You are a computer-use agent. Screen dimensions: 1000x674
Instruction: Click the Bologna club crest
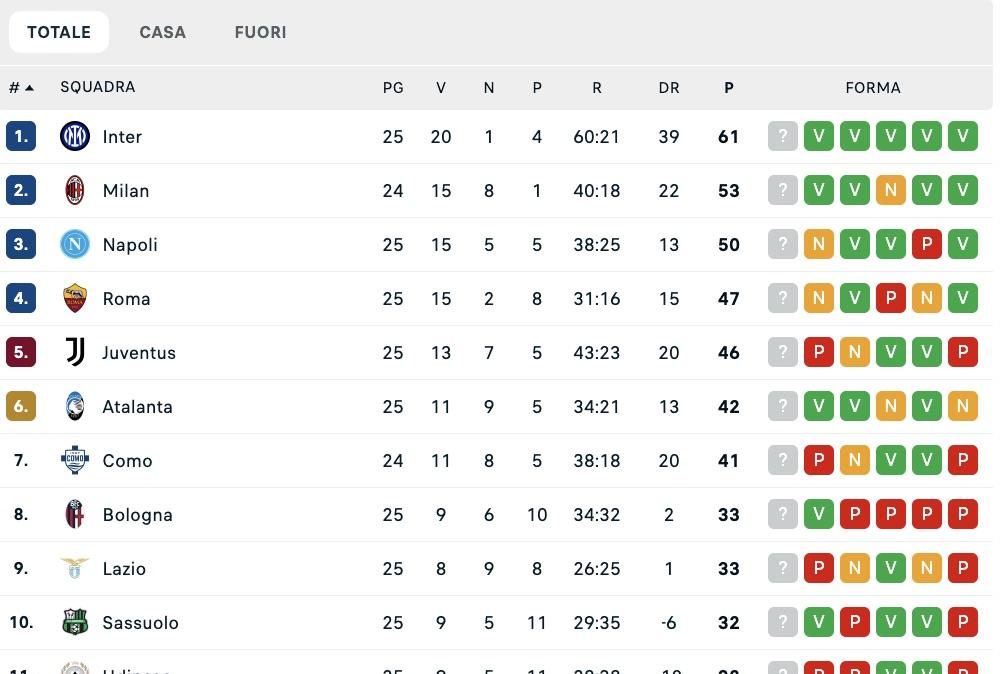[75, 514]
